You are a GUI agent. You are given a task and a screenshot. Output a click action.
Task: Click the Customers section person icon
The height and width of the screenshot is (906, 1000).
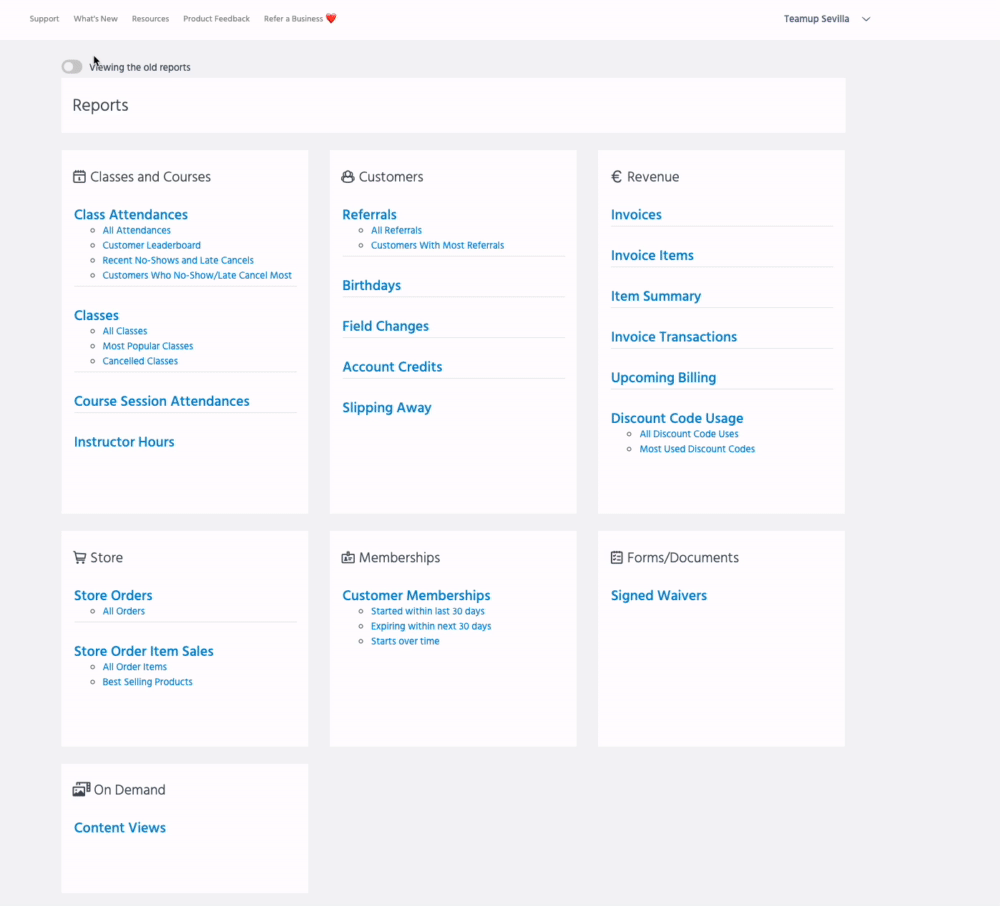(x=348, y=177)
